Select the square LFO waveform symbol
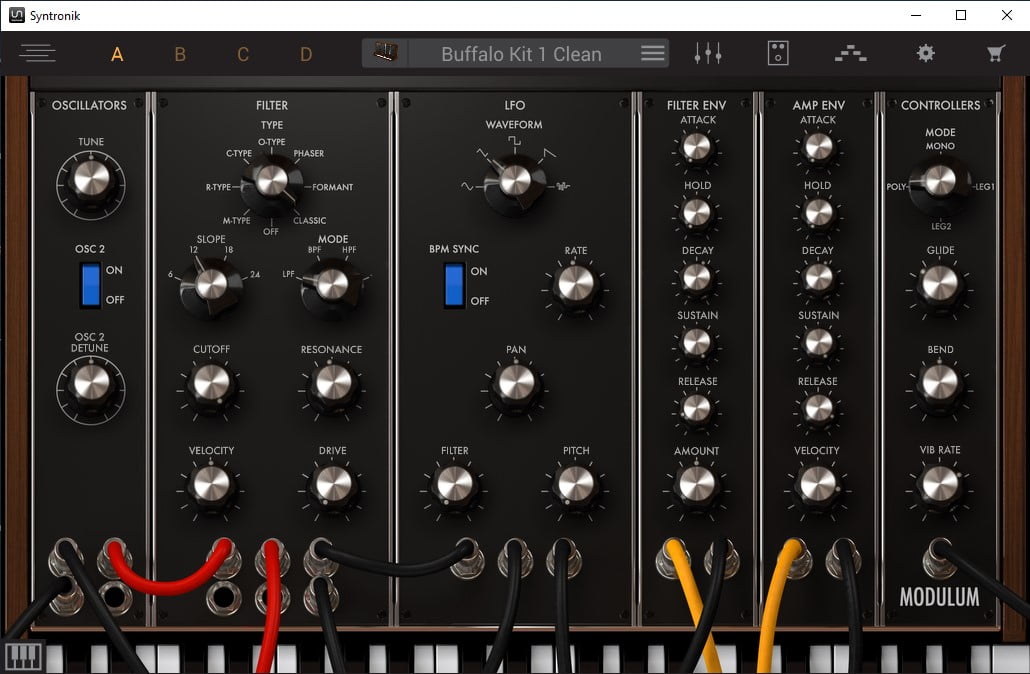1030x674 pixels. click(514, 141)
